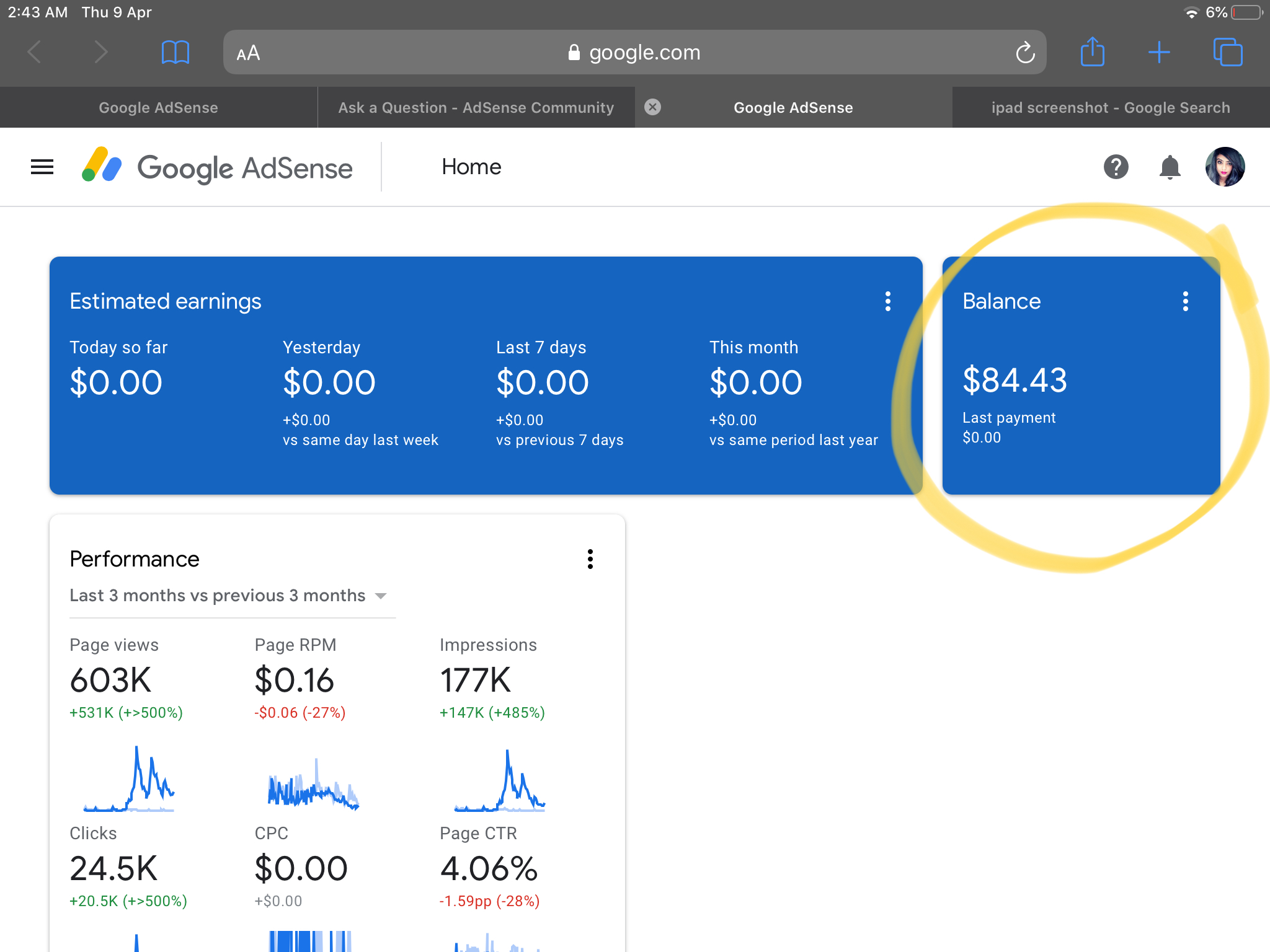Image resolution: width=1270 pixels, height=952 pixels.
Task: Tap the battery indicator in status bar
Action: [1247, 12]
